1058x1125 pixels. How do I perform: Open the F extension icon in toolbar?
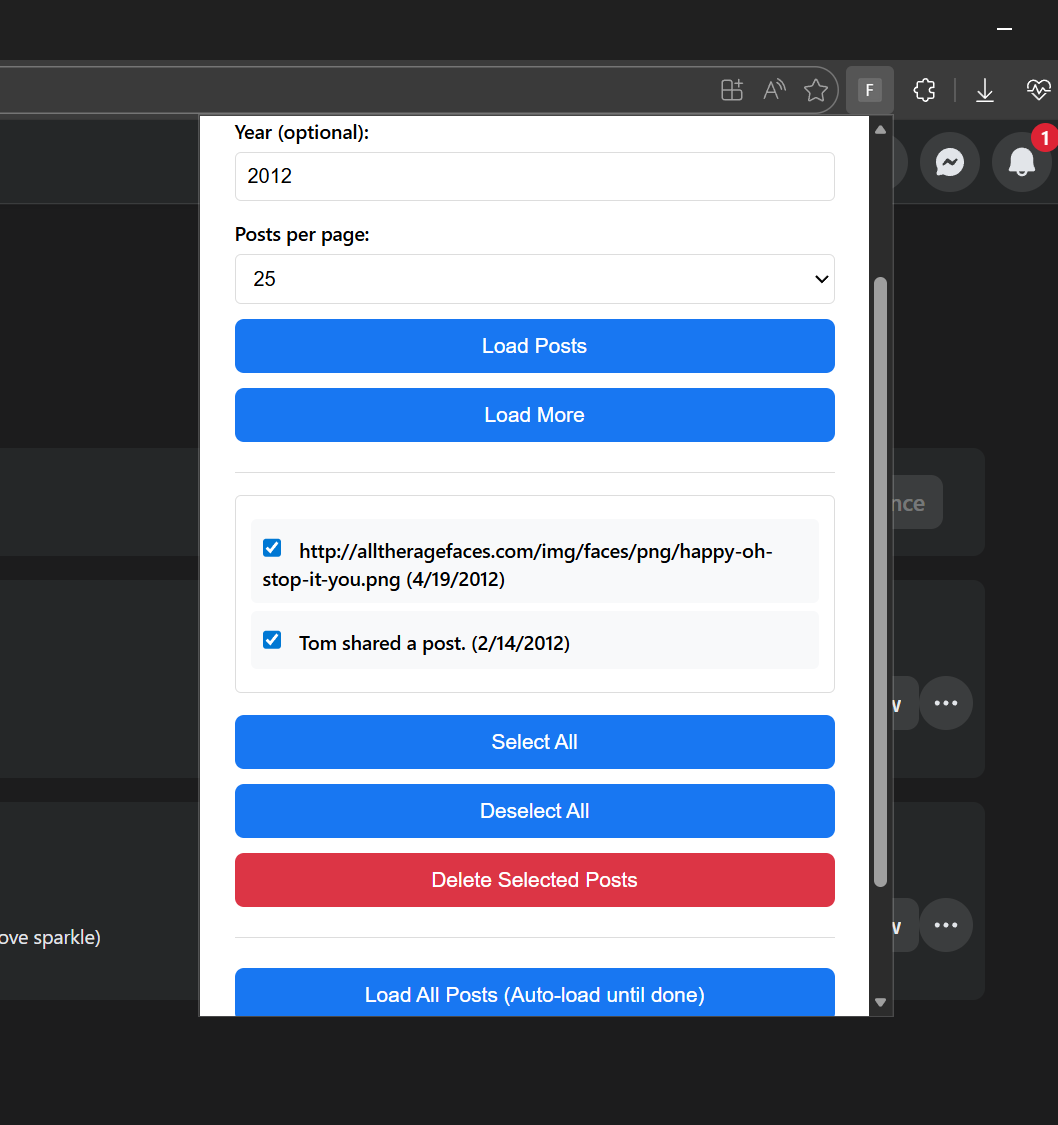coord(869,90)
